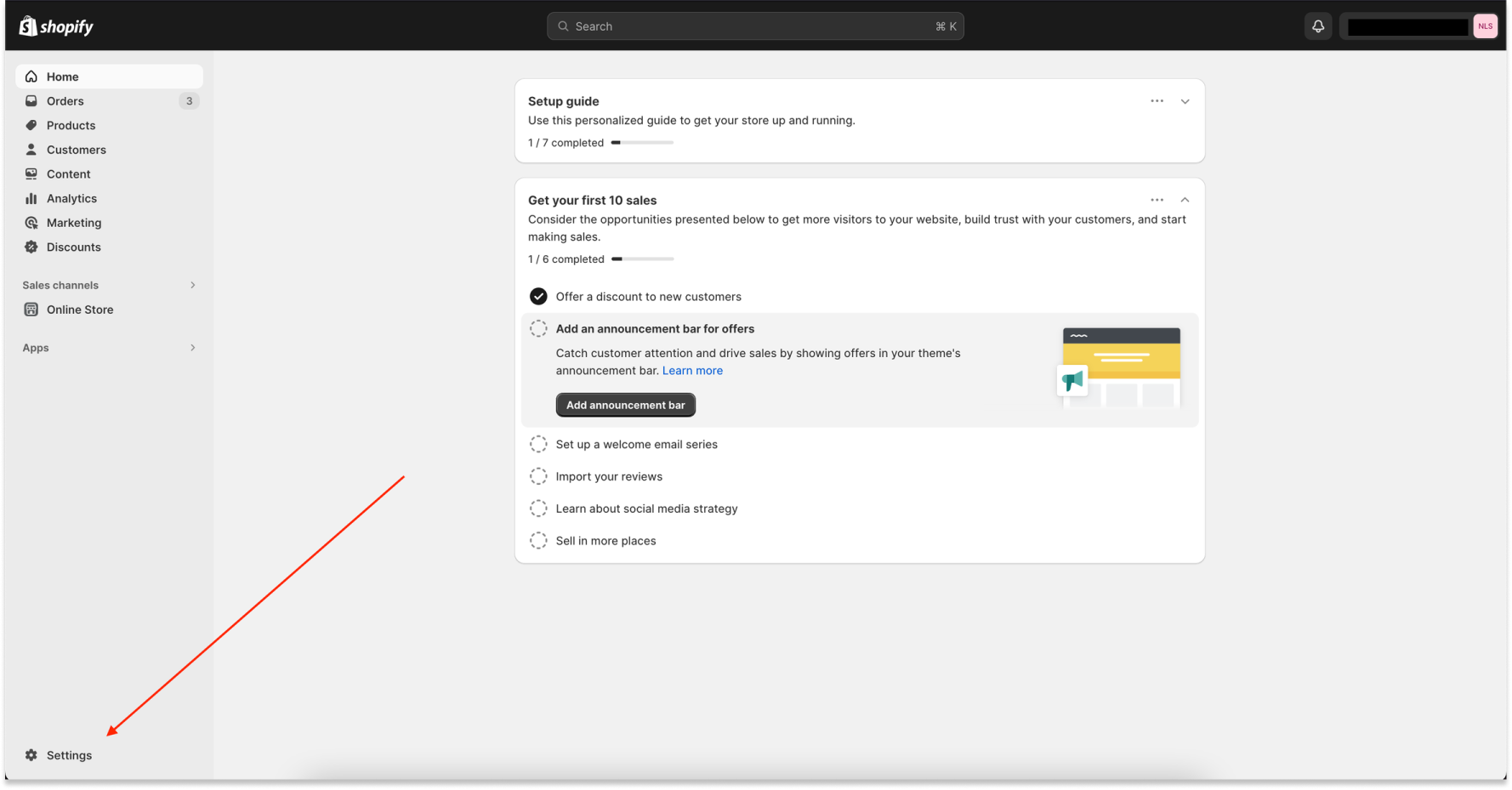Screen dimensions: 1512x790
Task: Select the Orders icon in the sidebar
Action: click(31, 100)
